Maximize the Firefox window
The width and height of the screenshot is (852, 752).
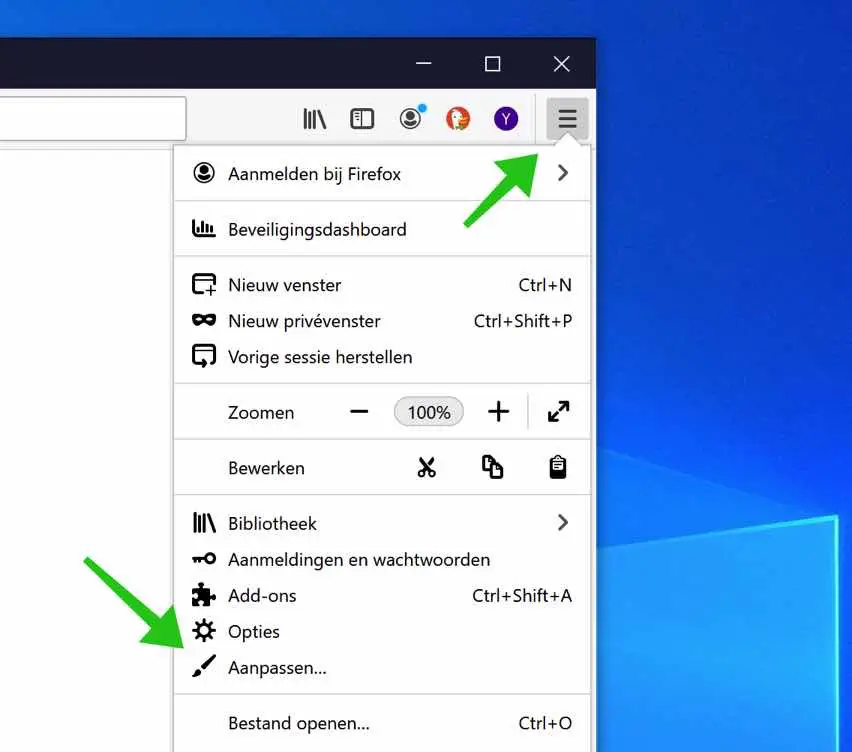pyautogui.click(x=492, y=64)
